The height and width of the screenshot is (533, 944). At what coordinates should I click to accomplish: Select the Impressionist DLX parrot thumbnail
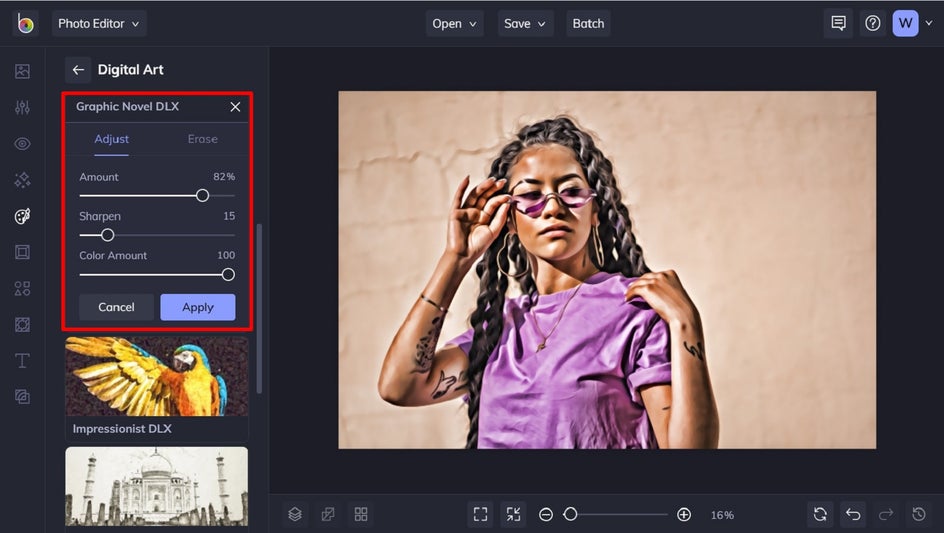[x=157, y=376]
